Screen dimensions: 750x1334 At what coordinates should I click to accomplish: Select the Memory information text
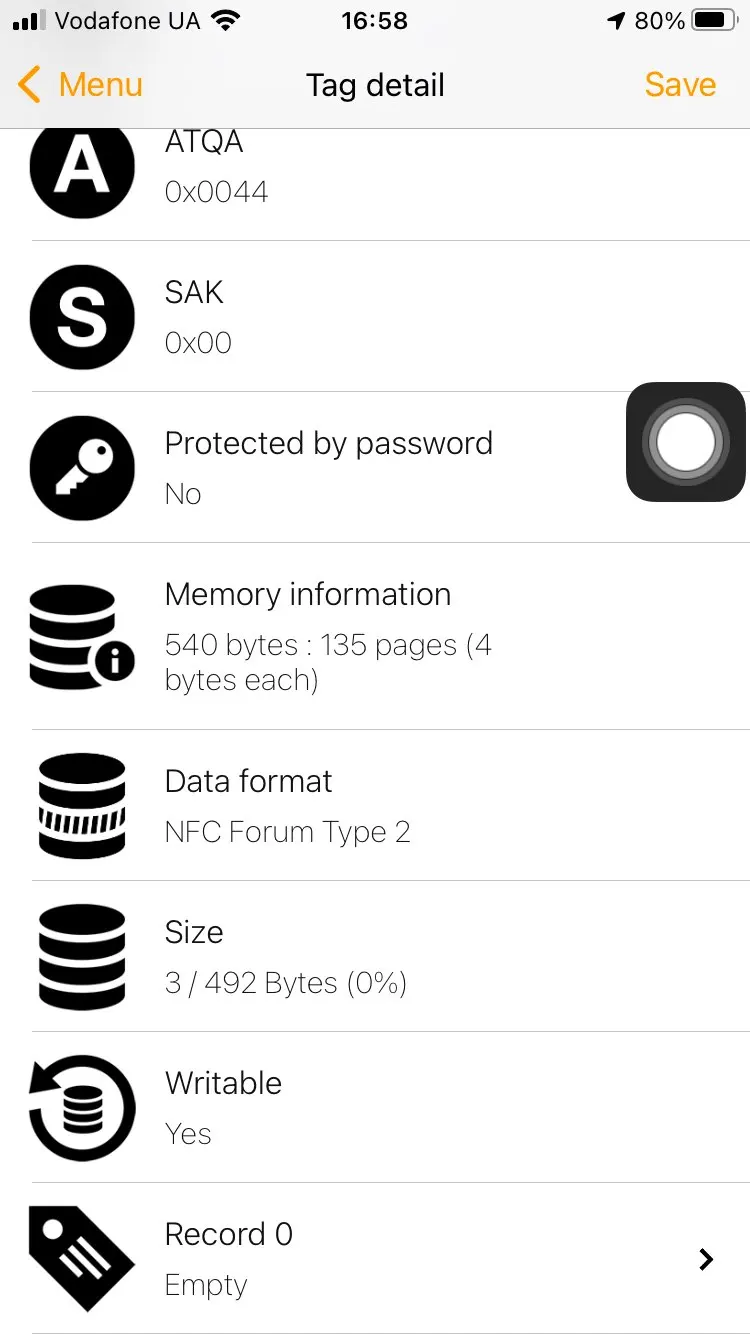tap(308, 594)
